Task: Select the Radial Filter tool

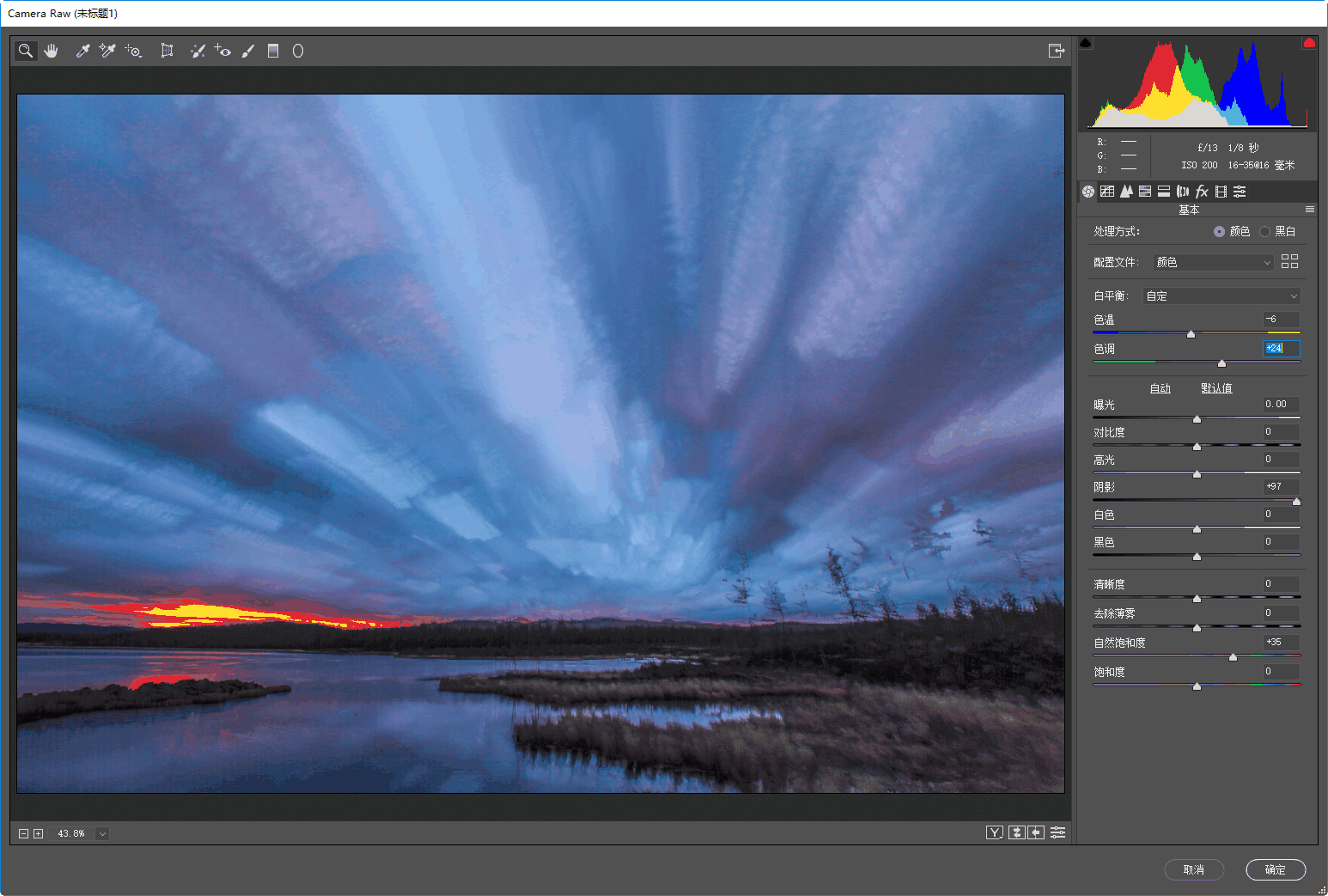Action: [x=298, y=51]
